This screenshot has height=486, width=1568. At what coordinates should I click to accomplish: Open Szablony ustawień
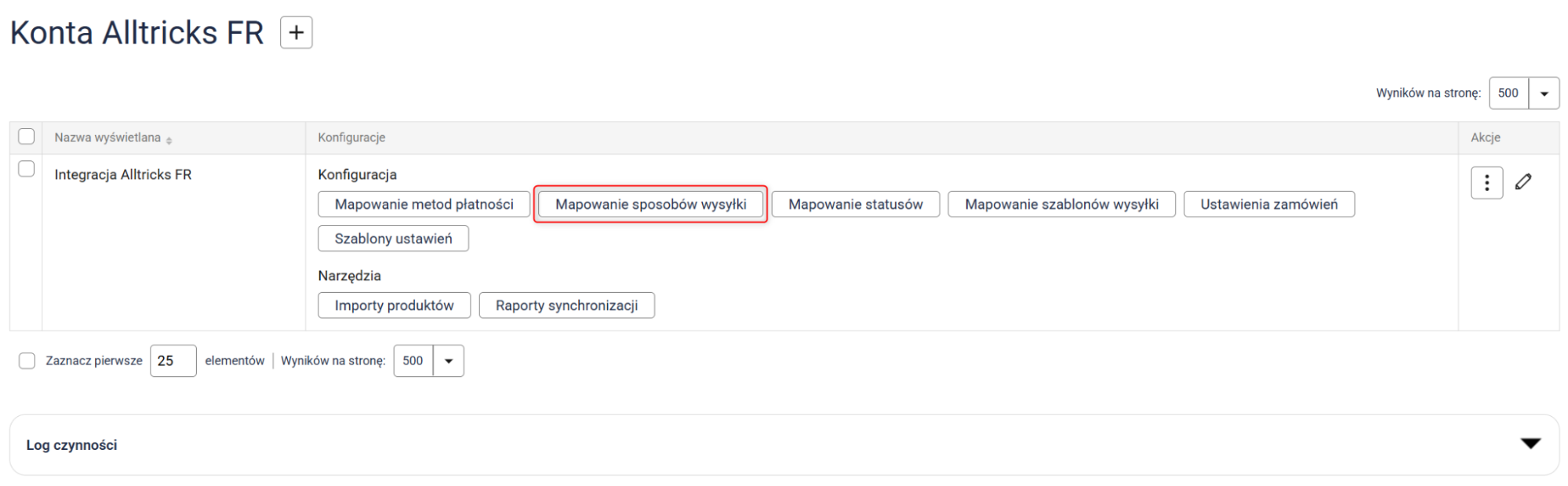pos(393,239)
